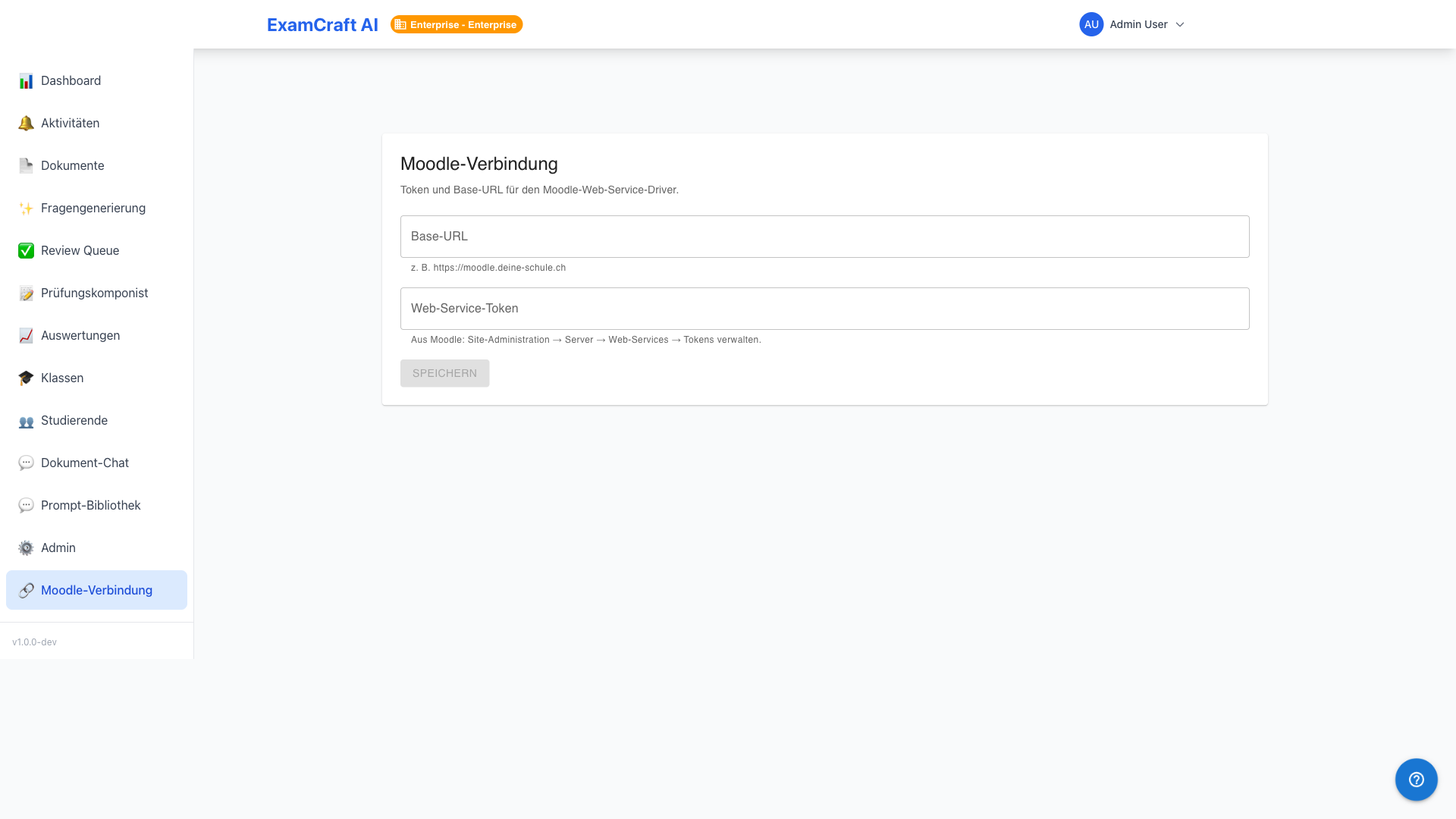The height and width of the screenshot is (819, 1456).
Task: Focus the Base-URL input field
Action: [824, 237]
